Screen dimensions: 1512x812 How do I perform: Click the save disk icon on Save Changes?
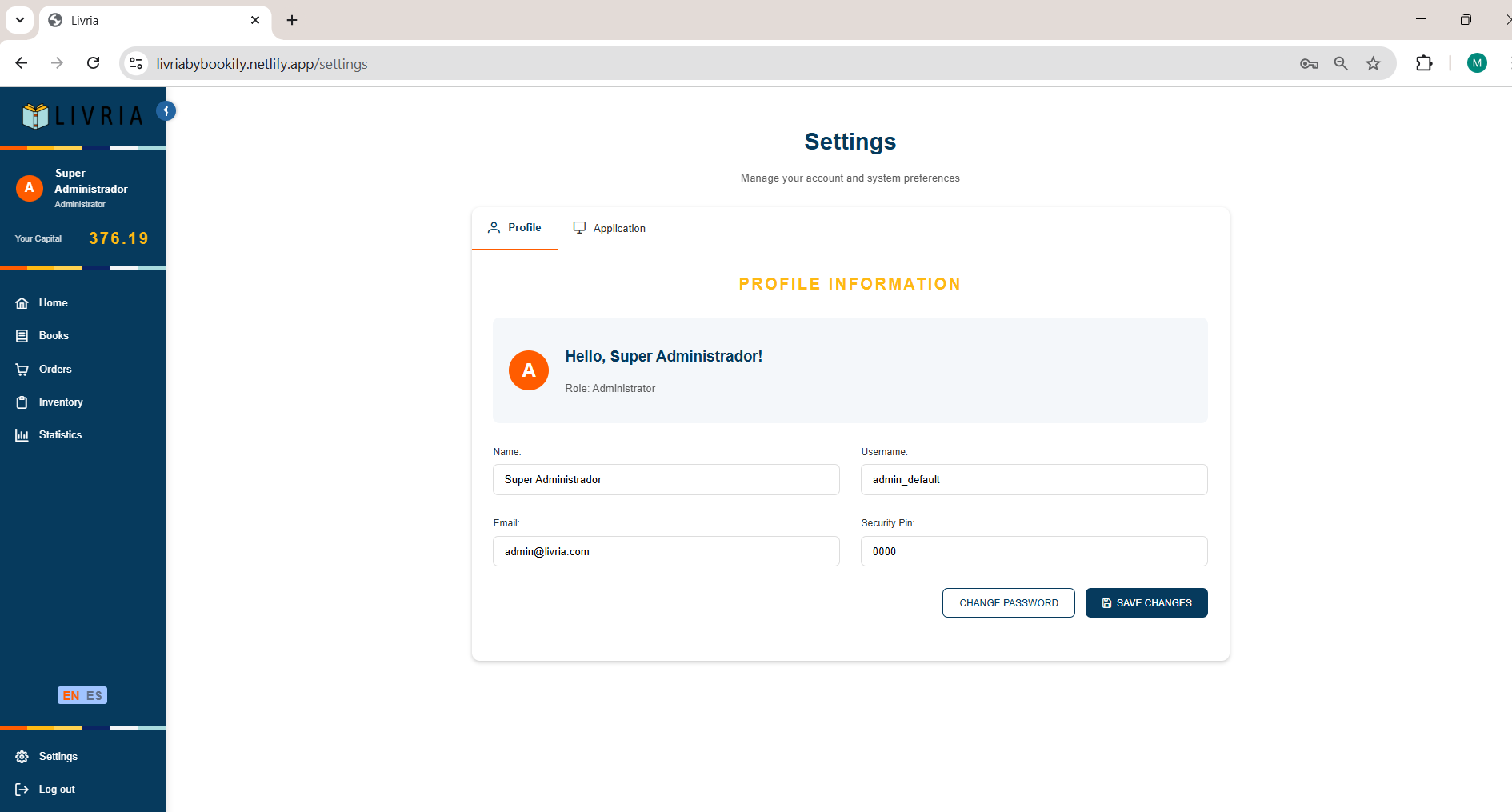tap(1106, 603)
